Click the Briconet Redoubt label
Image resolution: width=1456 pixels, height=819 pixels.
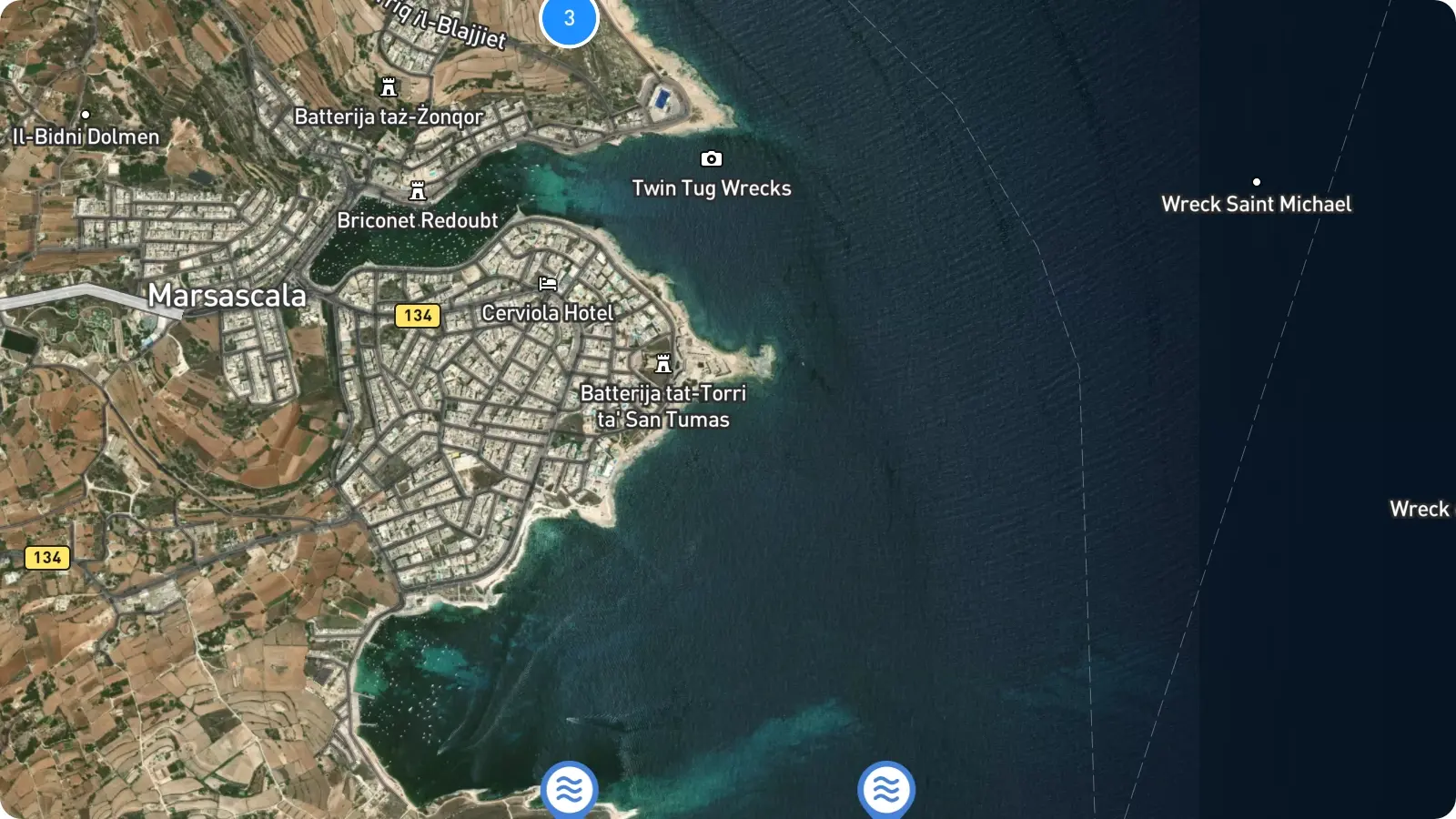pos(418,220)
